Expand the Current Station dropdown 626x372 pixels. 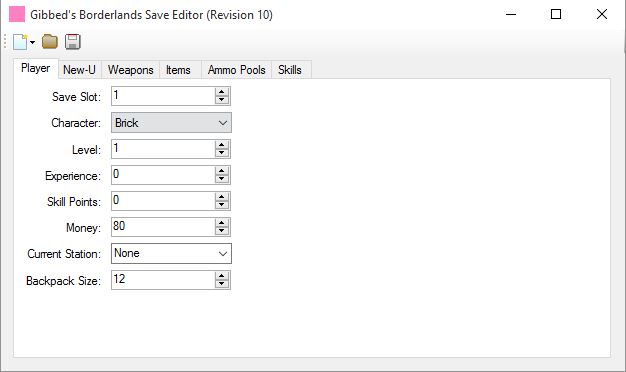coord(171,253)
